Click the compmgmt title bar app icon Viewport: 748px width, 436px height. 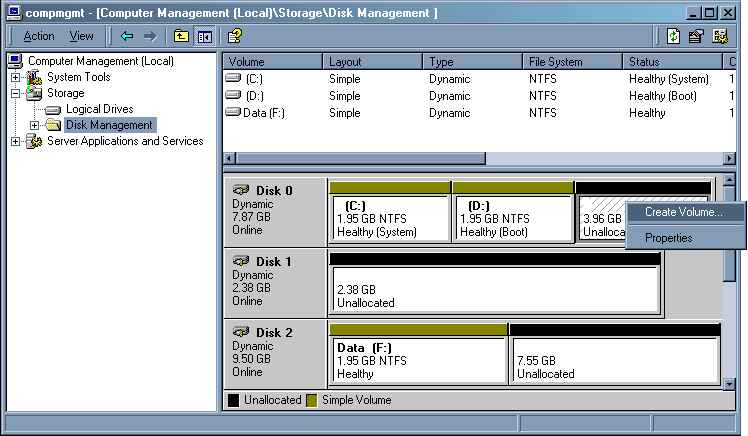(14, 13)
